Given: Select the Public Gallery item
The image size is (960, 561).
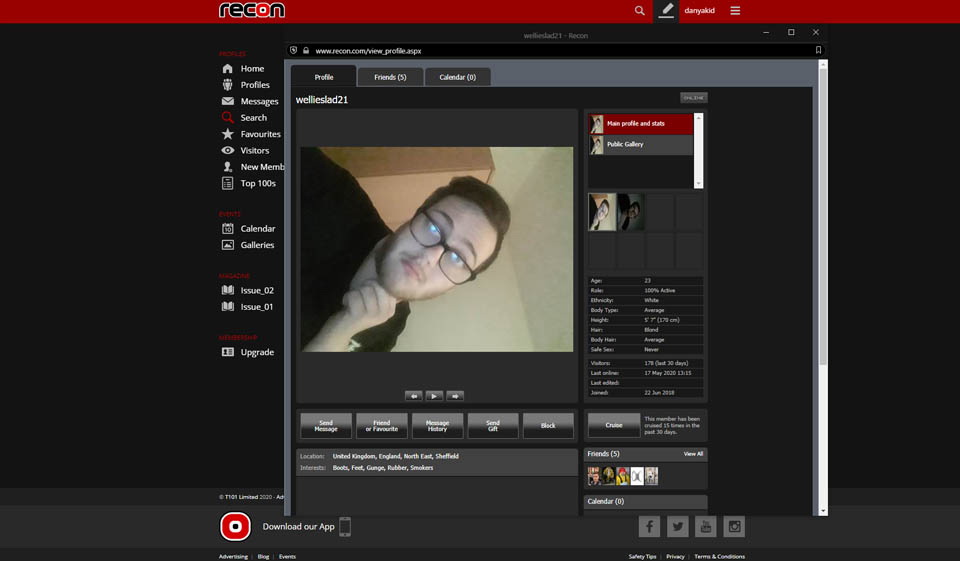Looking at the screenshot, I should pos(640,145).
